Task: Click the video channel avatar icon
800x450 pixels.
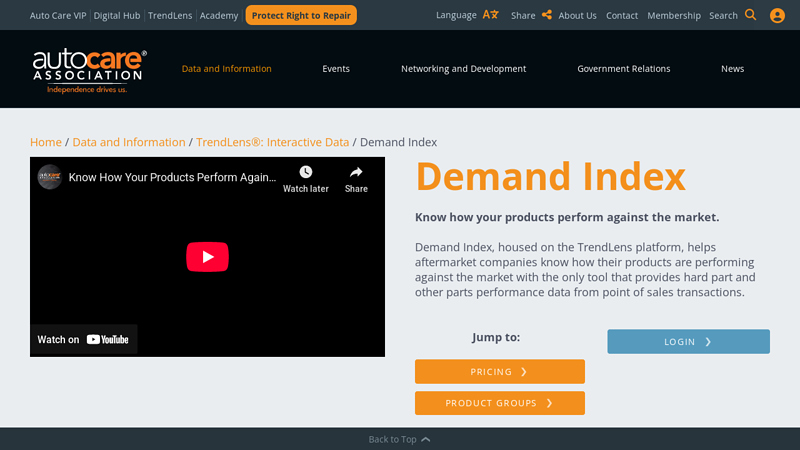Action: pyautogui.click(x=49, y=177)
